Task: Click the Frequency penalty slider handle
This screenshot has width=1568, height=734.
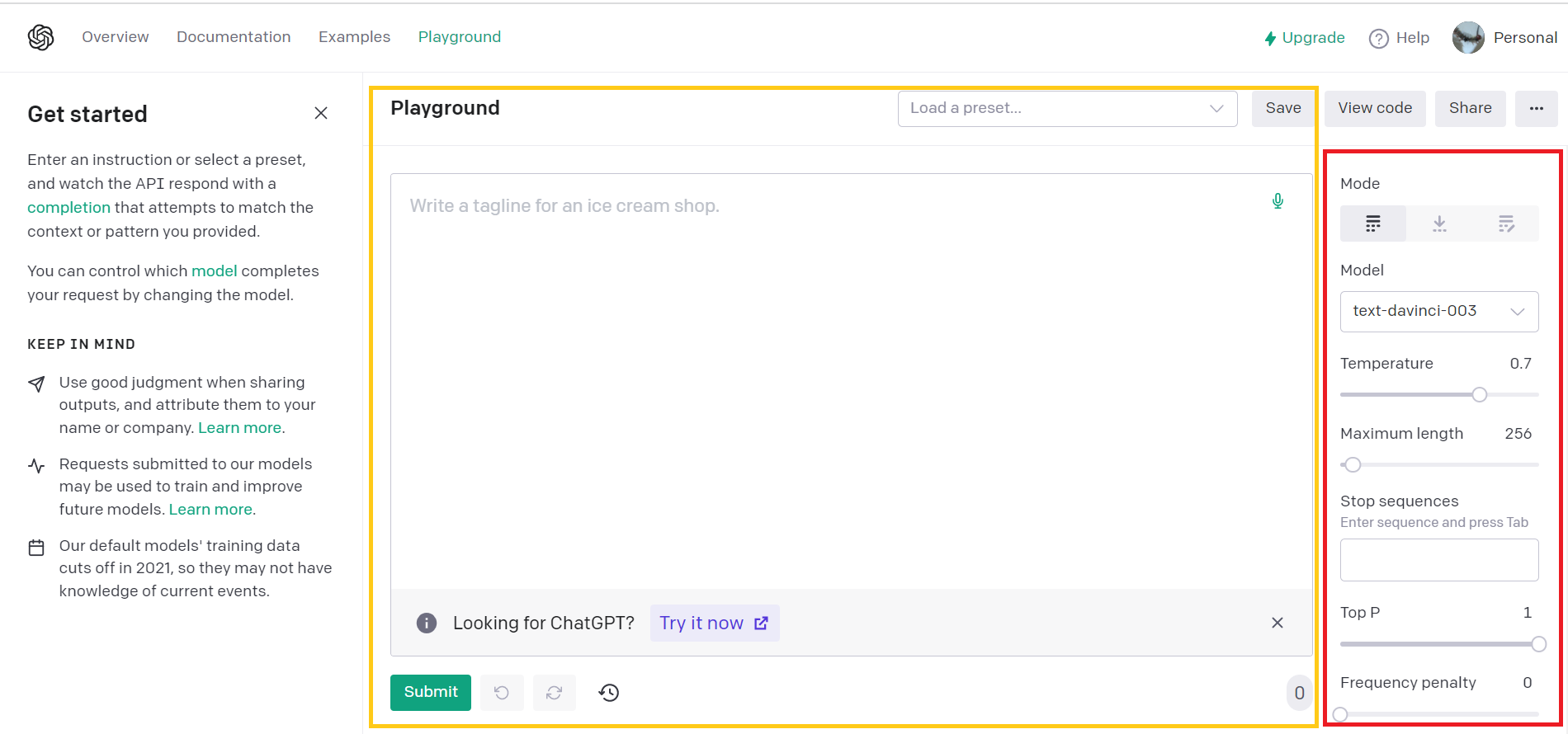Action: tap(1340, 714)
